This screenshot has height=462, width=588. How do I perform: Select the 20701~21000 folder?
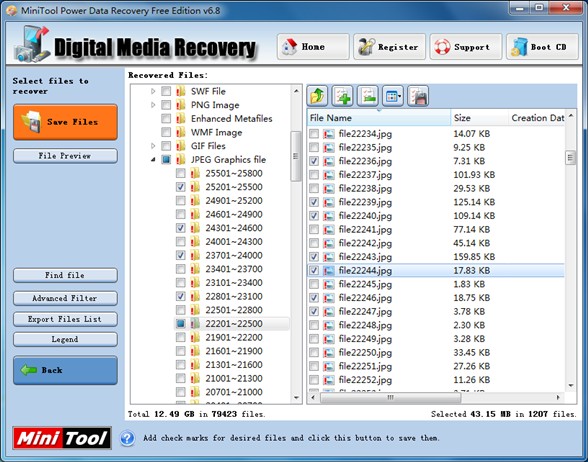click(234, 392)
